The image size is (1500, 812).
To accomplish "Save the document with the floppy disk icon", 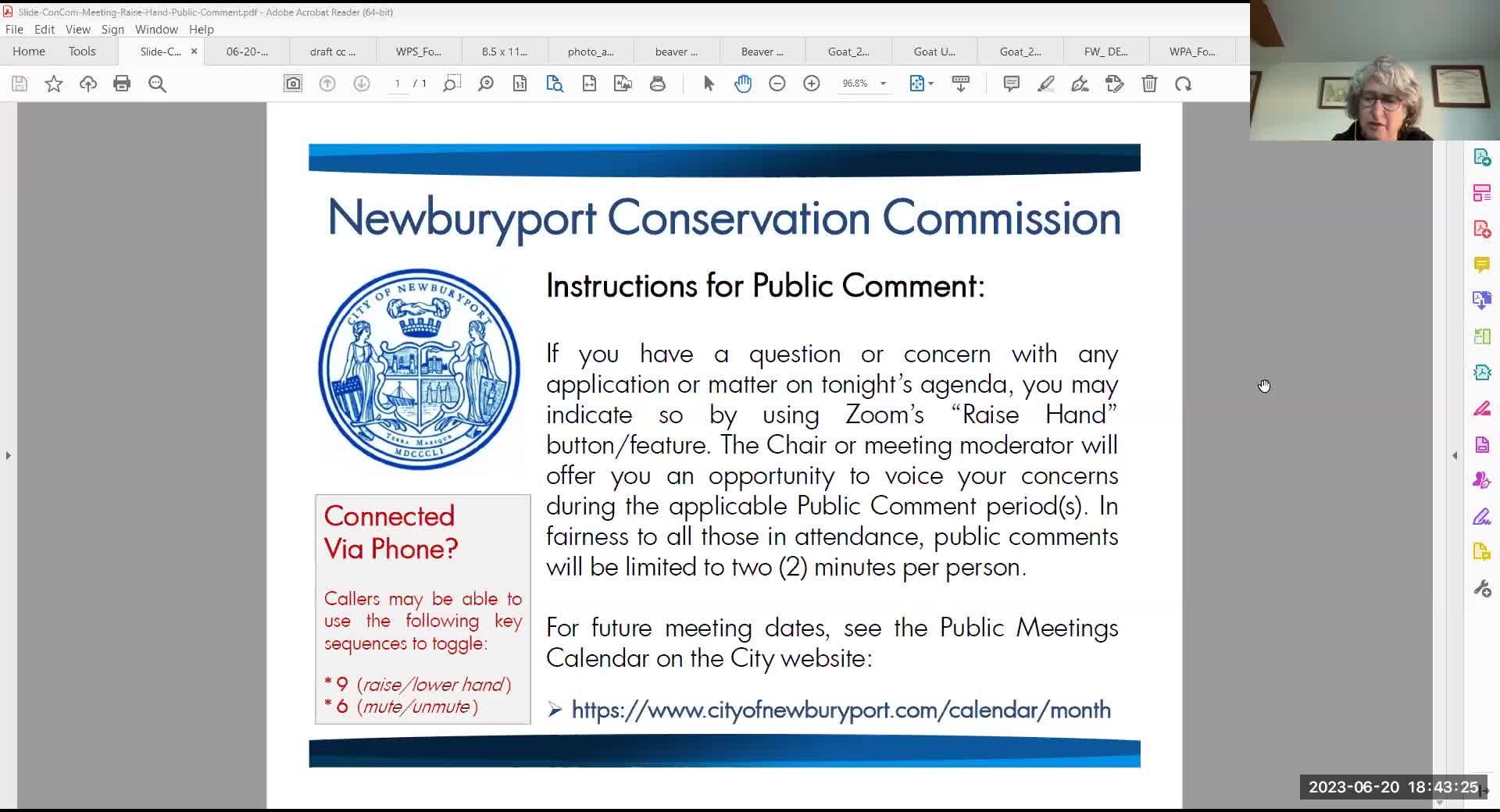I will pyautogui.click(x=20, y=84).
